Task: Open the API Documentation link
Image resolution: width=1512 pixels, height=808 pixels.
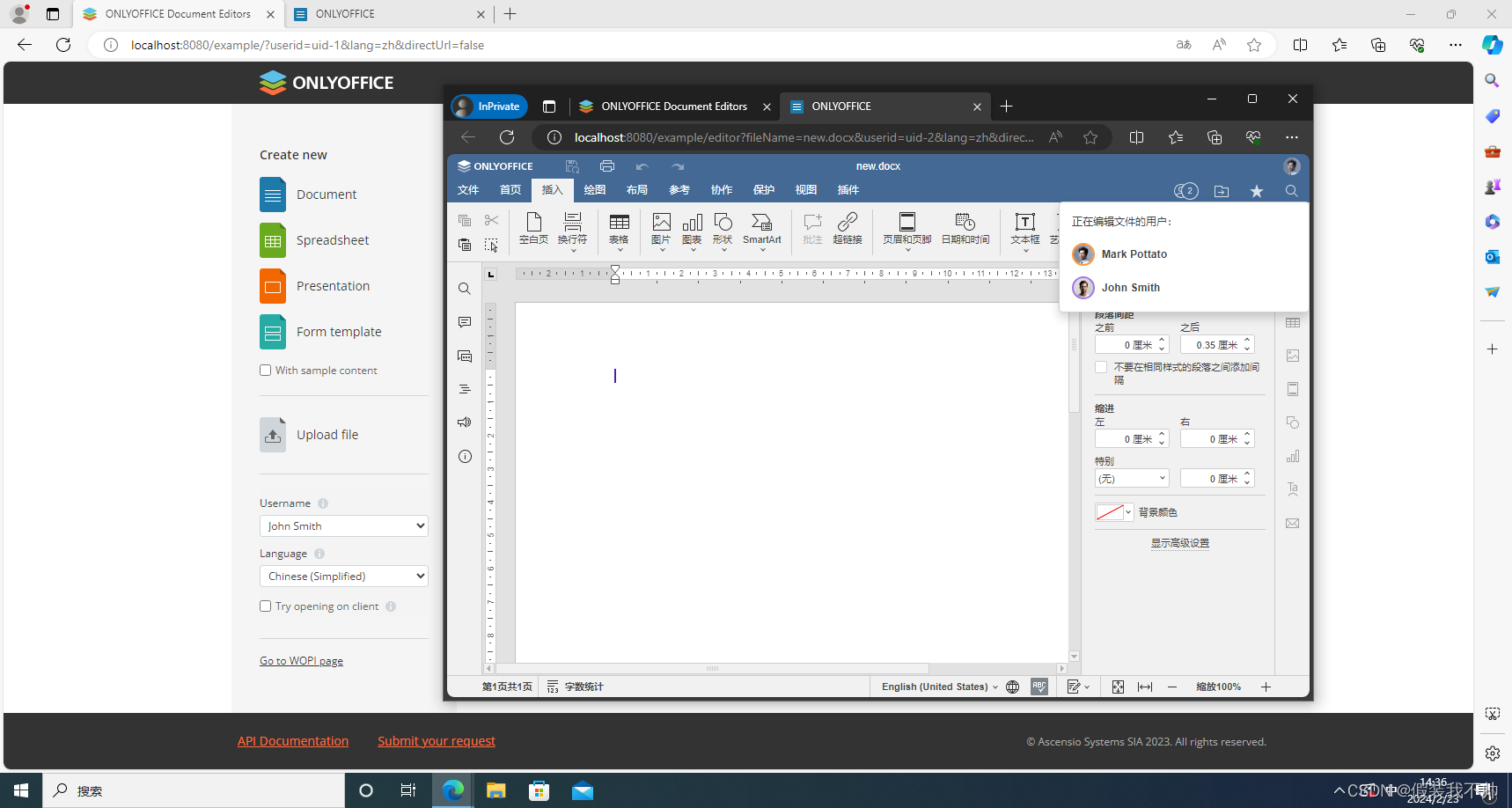Action: click(293, 741)
